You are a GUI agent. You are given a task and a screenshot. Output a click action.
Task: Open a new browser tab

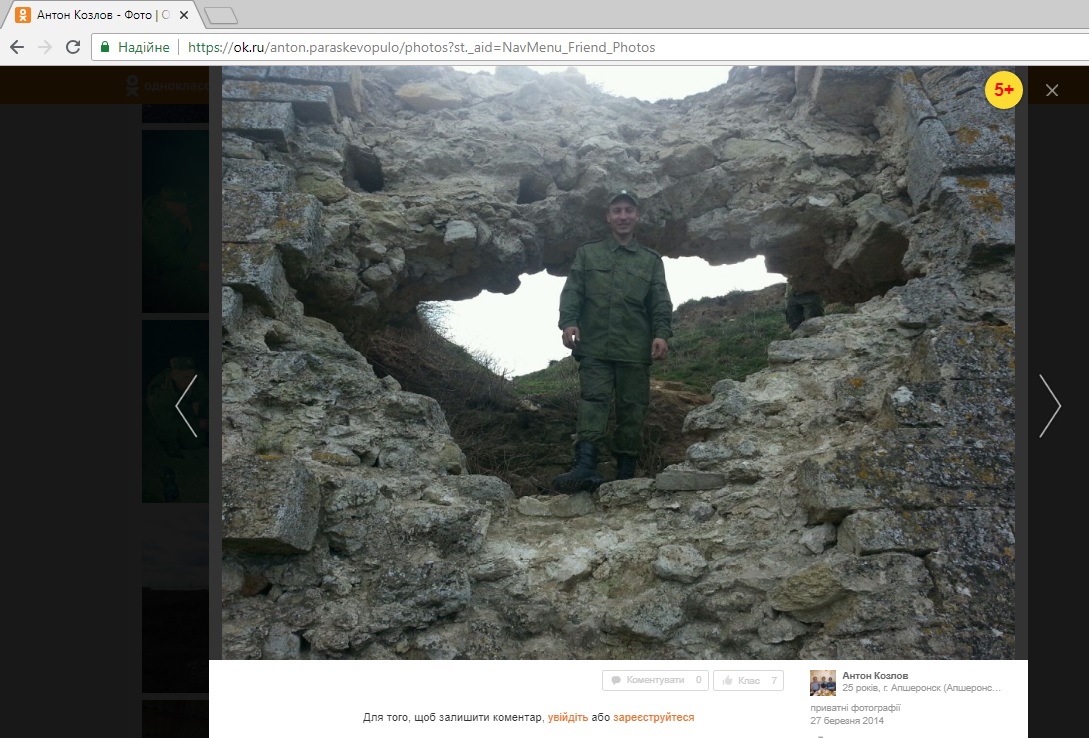(220, 15)
